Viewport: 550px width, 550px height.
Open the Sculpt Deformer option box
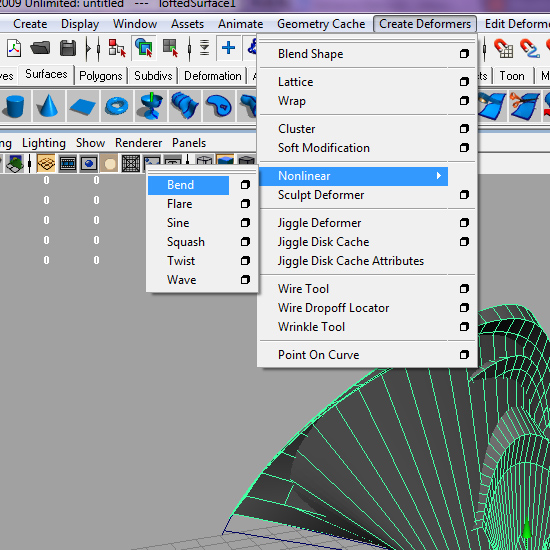point(464,195)
